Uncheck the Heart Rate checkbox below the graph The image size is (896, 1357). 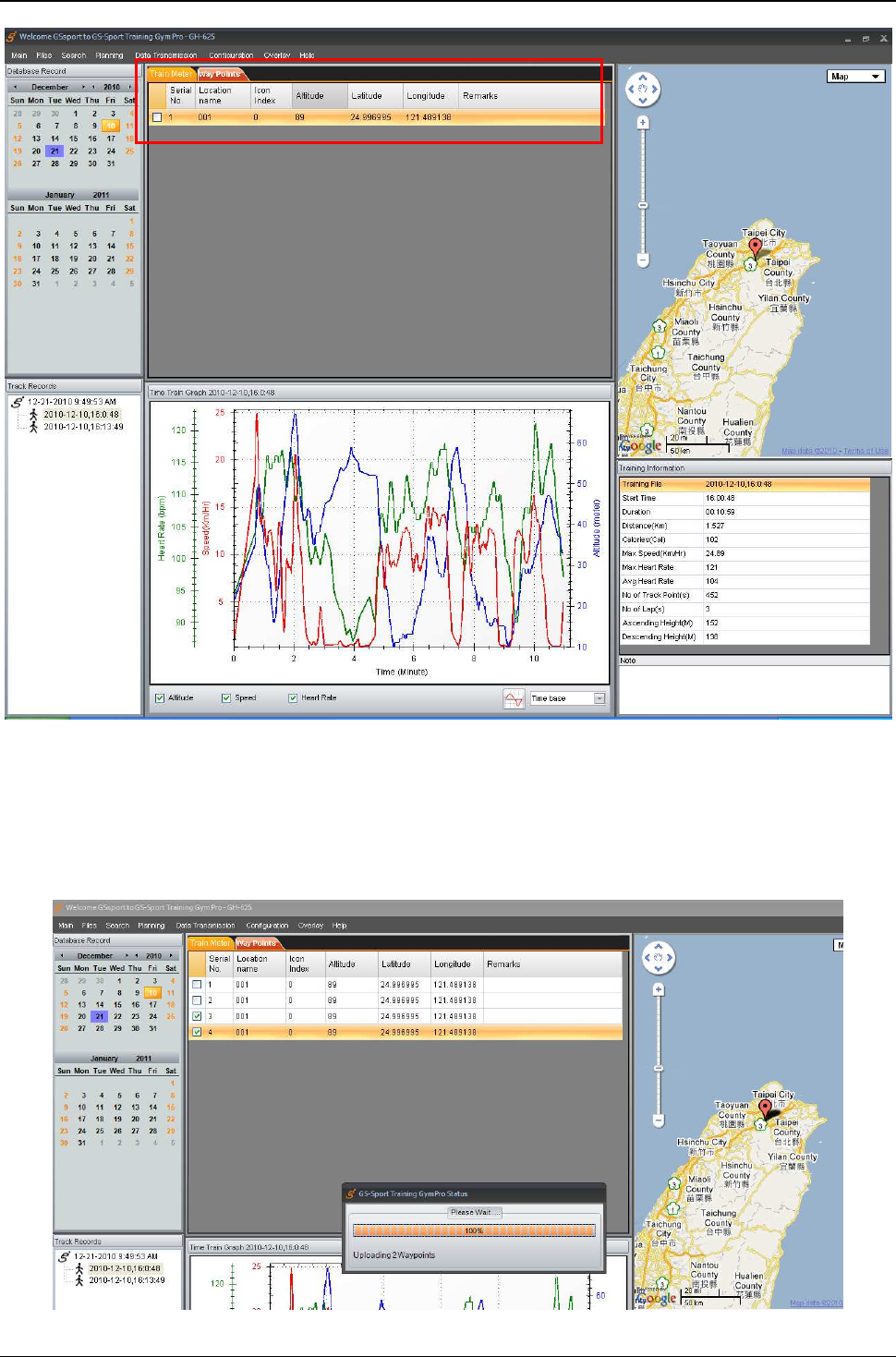293,698
